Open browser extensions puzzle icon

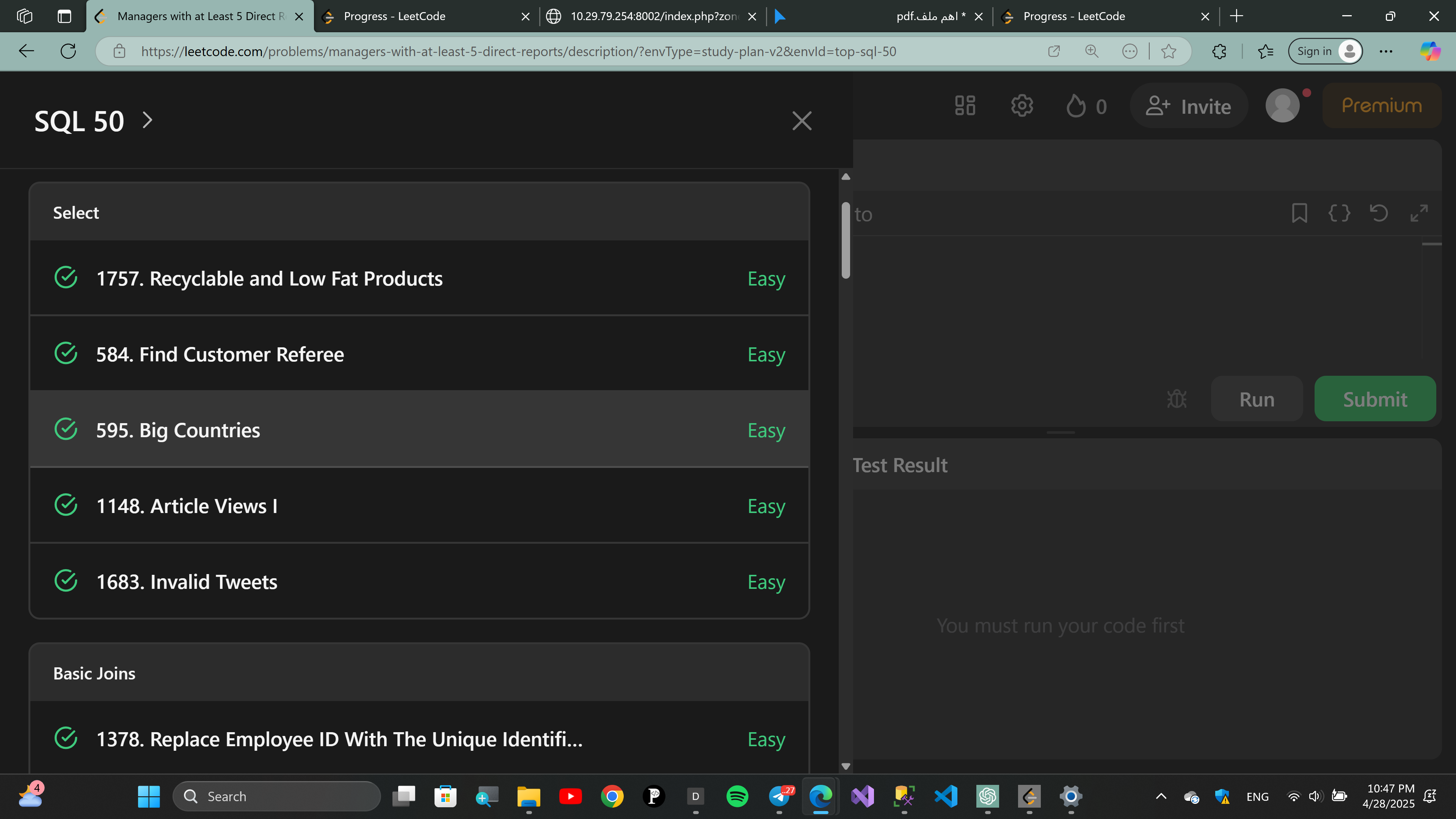tap(1219, 52)
